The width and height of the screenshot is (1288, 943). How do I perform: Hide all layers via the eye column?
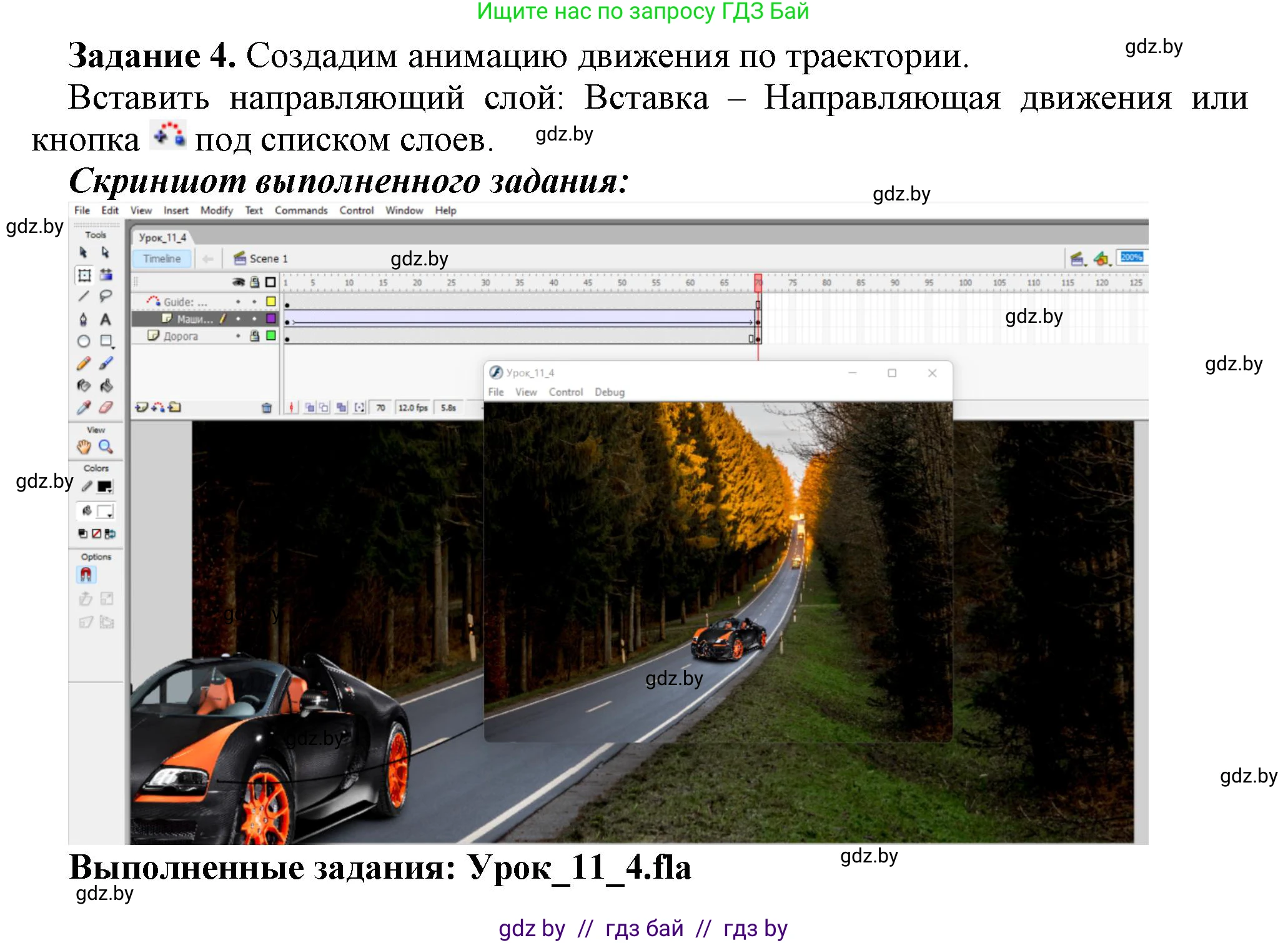238,282
